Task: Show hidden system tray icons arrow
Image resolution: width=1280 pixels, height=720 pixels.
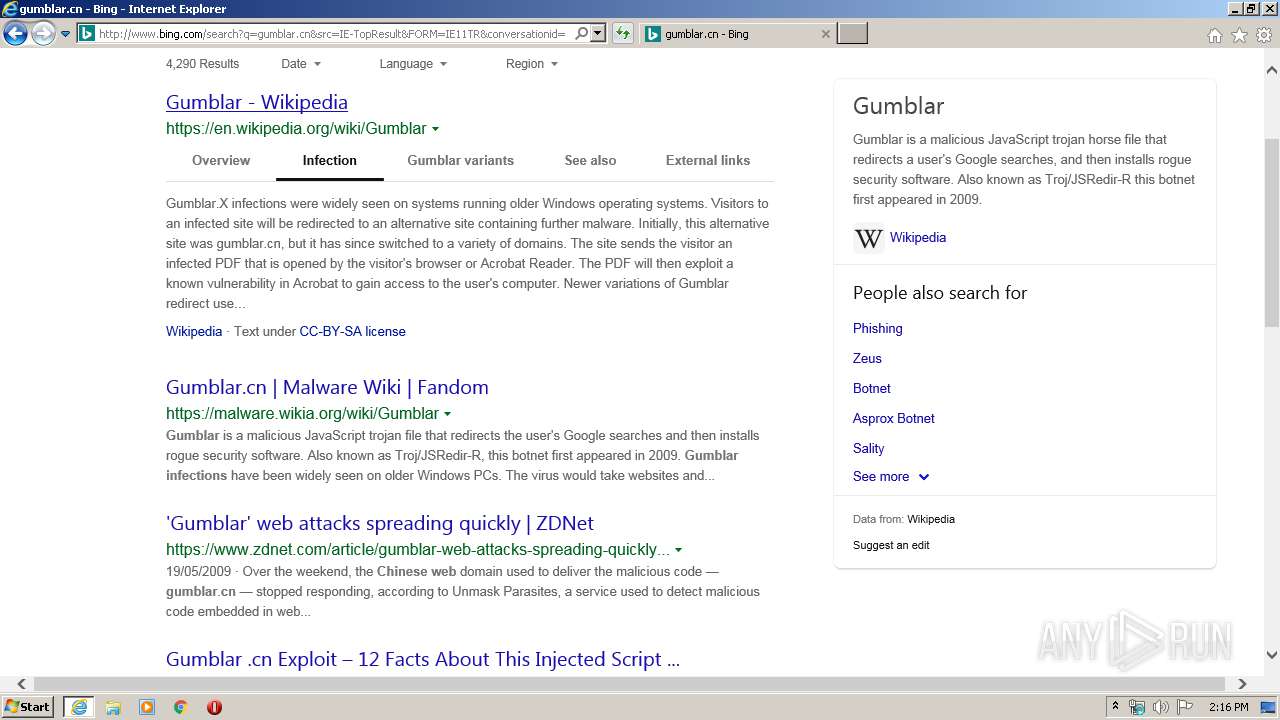Action: tap(1115, 707)
